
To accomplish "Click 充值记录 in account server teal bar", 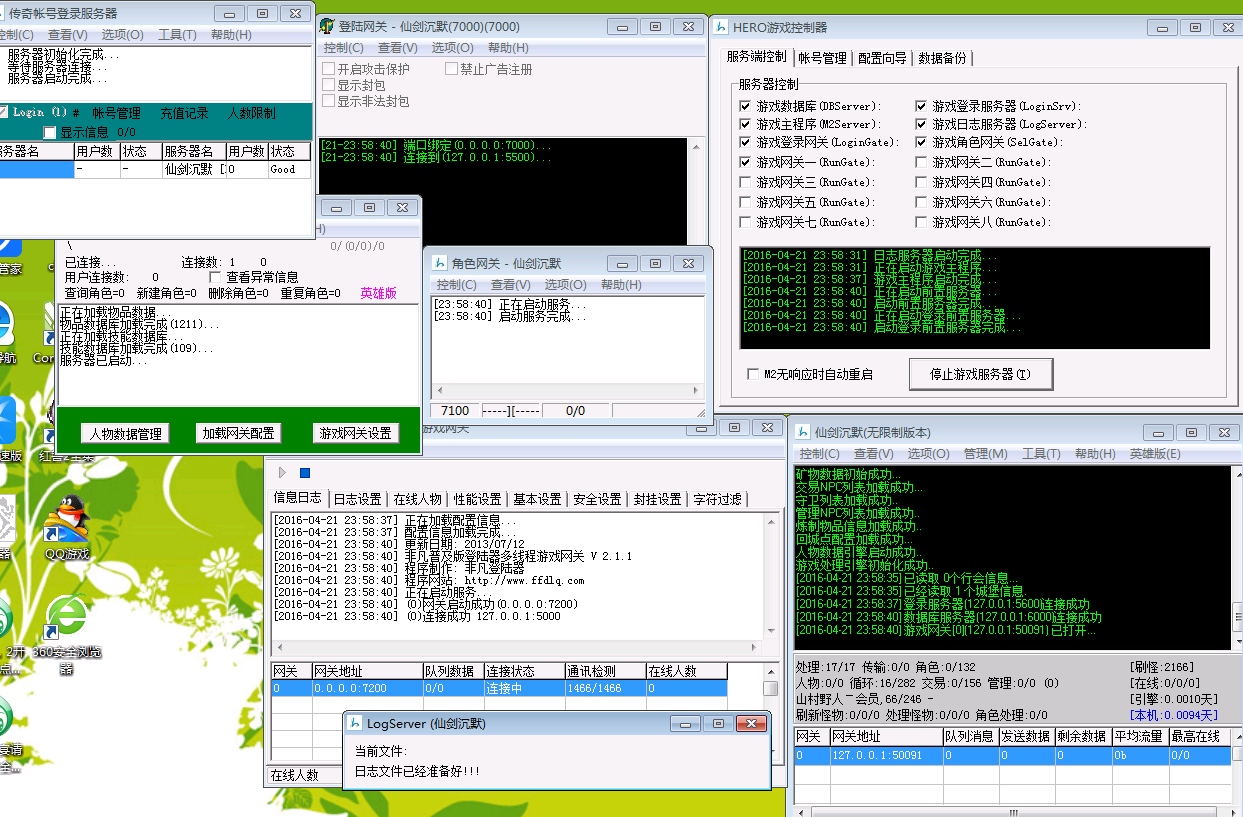I will (184, 113).
